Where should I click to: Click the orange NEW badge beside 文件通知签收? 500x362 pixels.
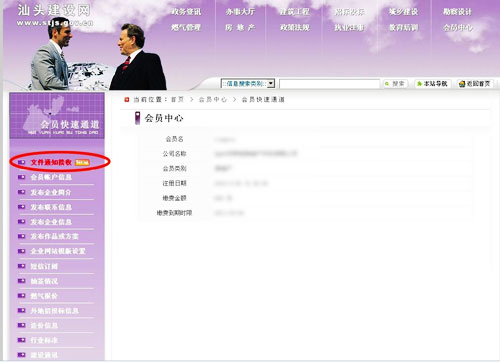pyautogui.click(x=82, y=163)
